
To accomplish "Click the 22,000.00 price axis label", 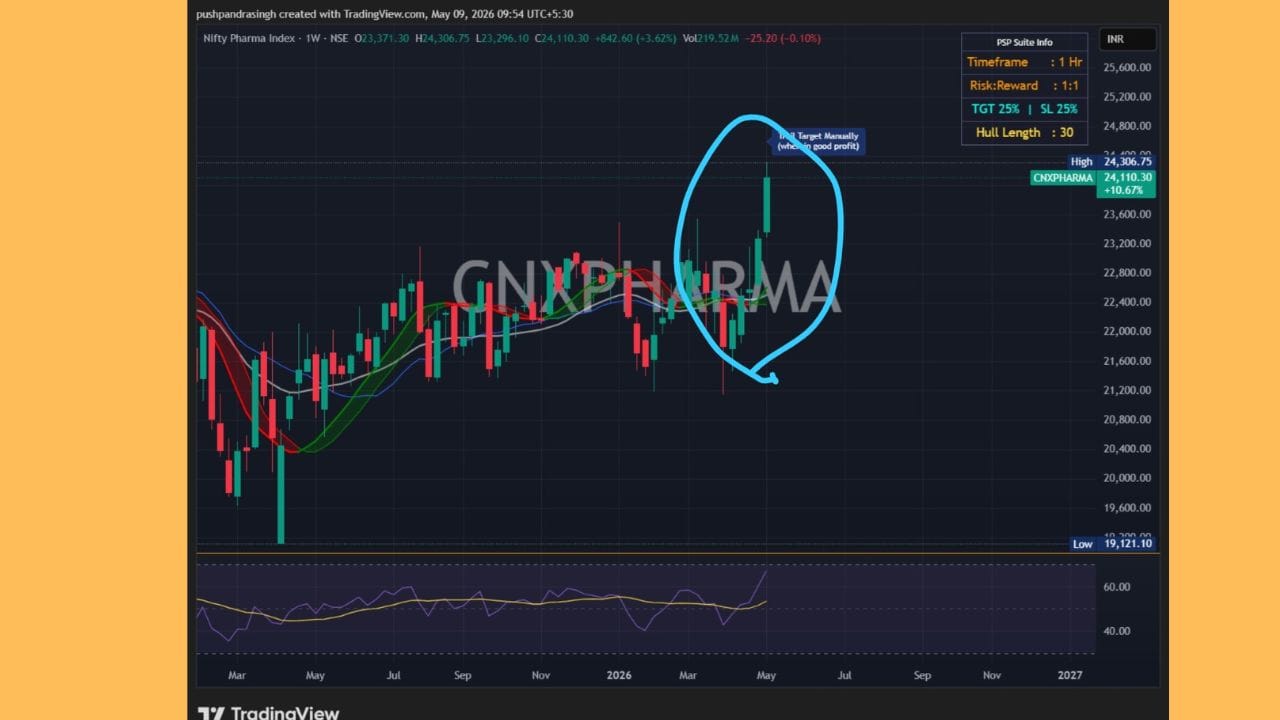I will tap(1127, 331).
